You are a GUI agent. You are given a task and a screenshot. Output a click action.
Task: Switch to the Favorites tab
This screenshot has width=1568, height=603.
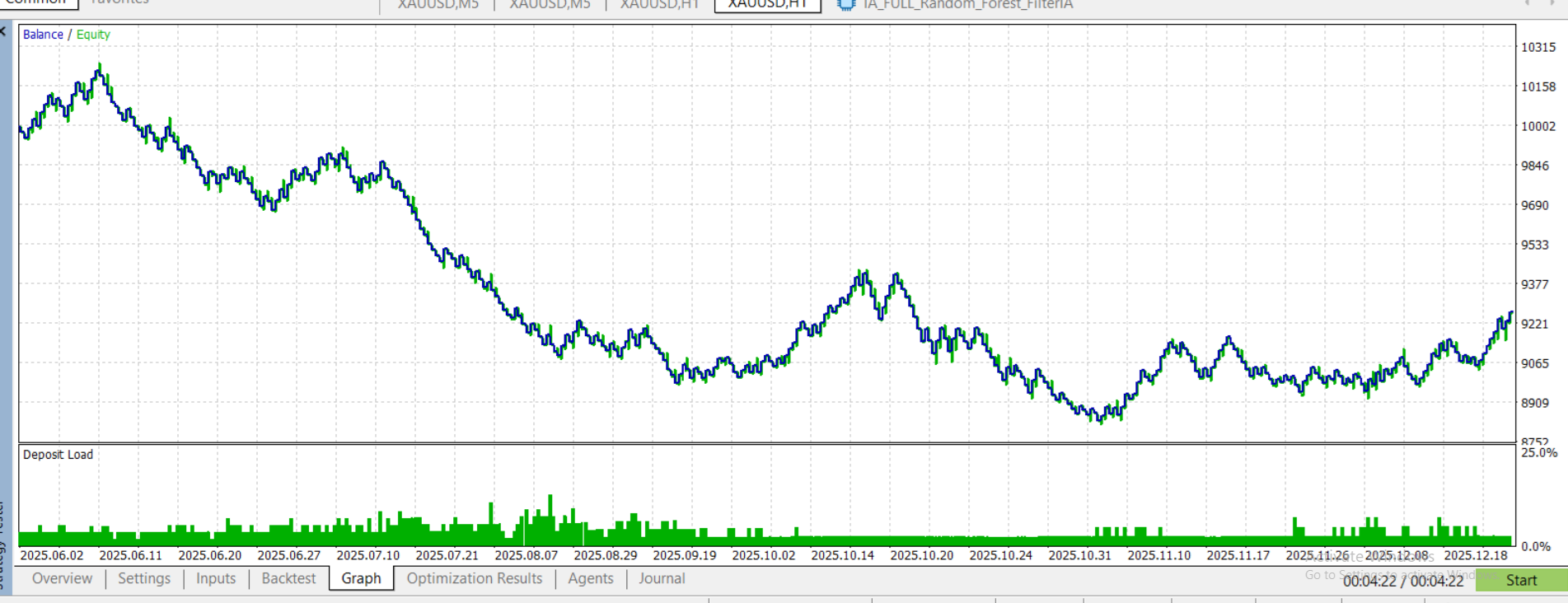119,3
